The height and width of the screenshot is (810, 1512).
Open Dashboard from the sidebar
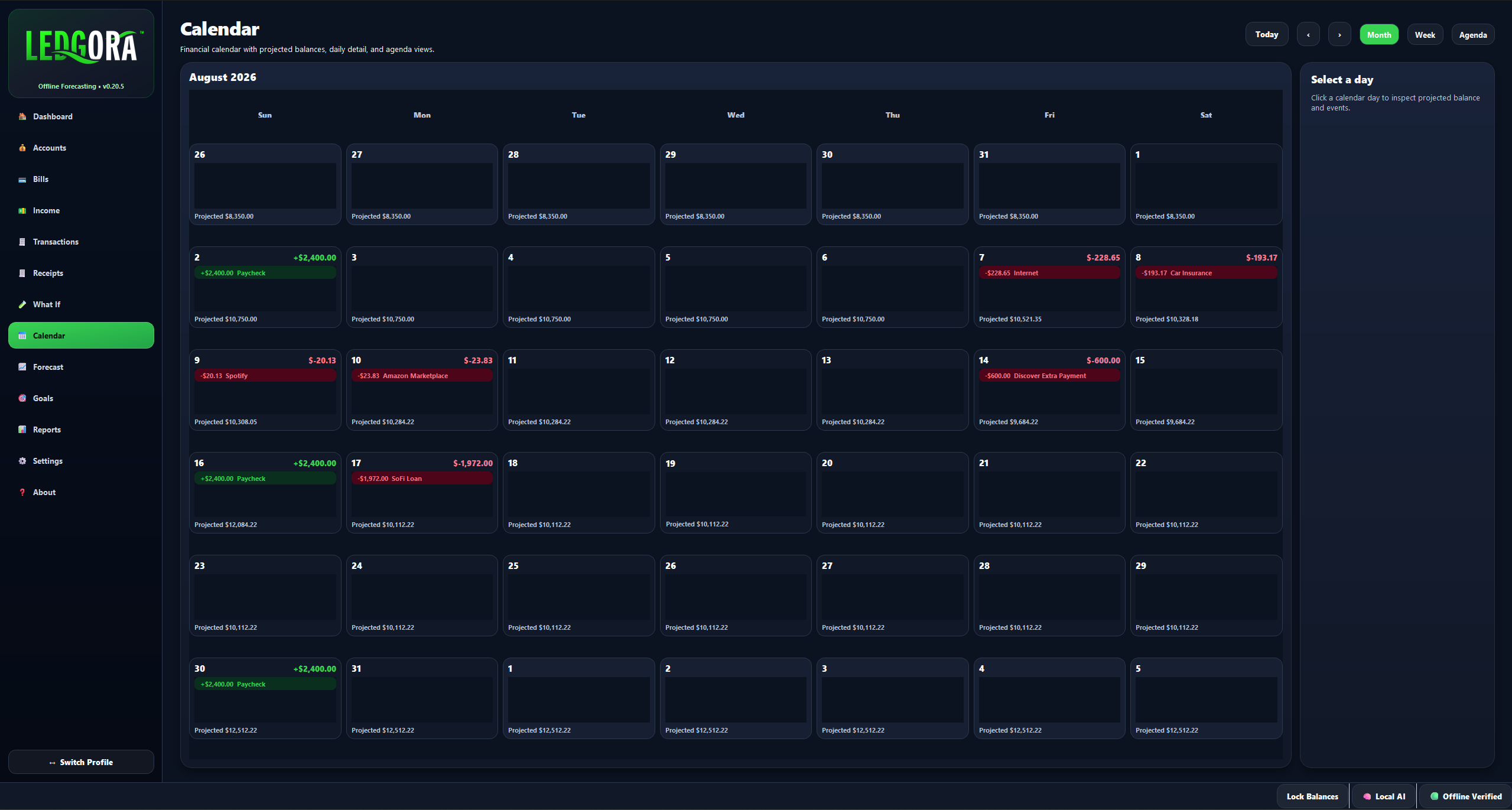point(82,116)
